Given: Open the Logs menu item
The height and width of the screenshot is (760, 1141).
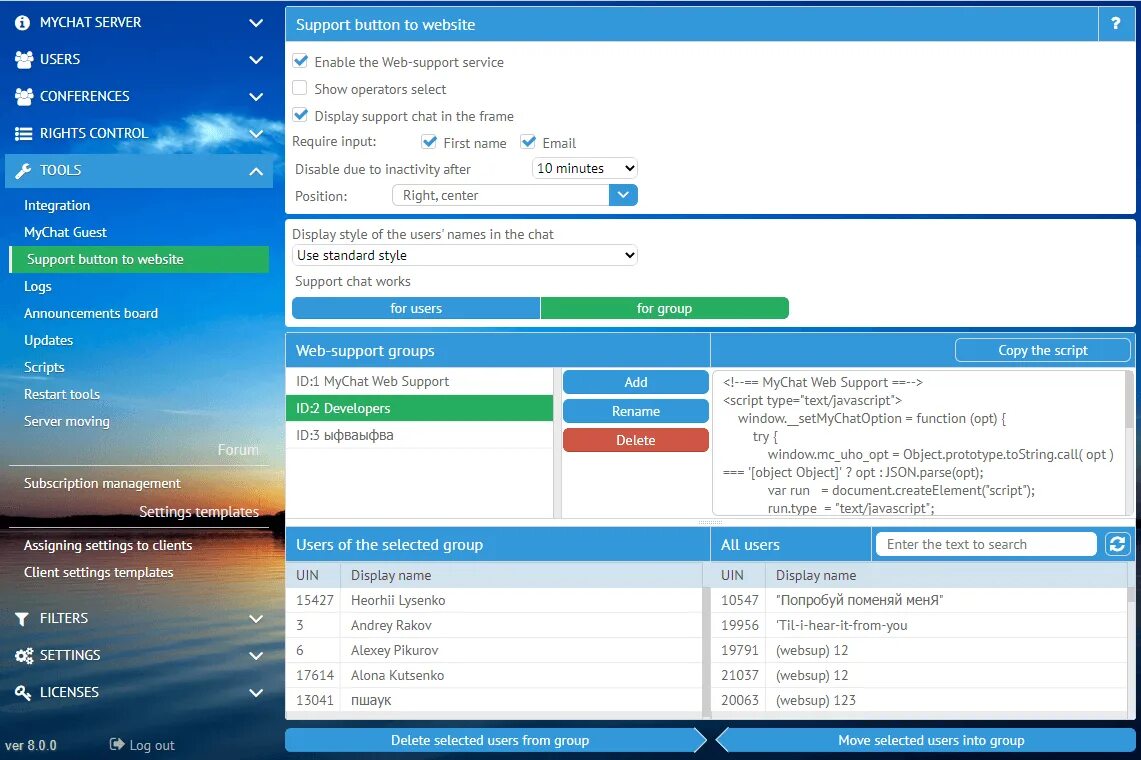Looking at the screenshot, I should point(38,286).
